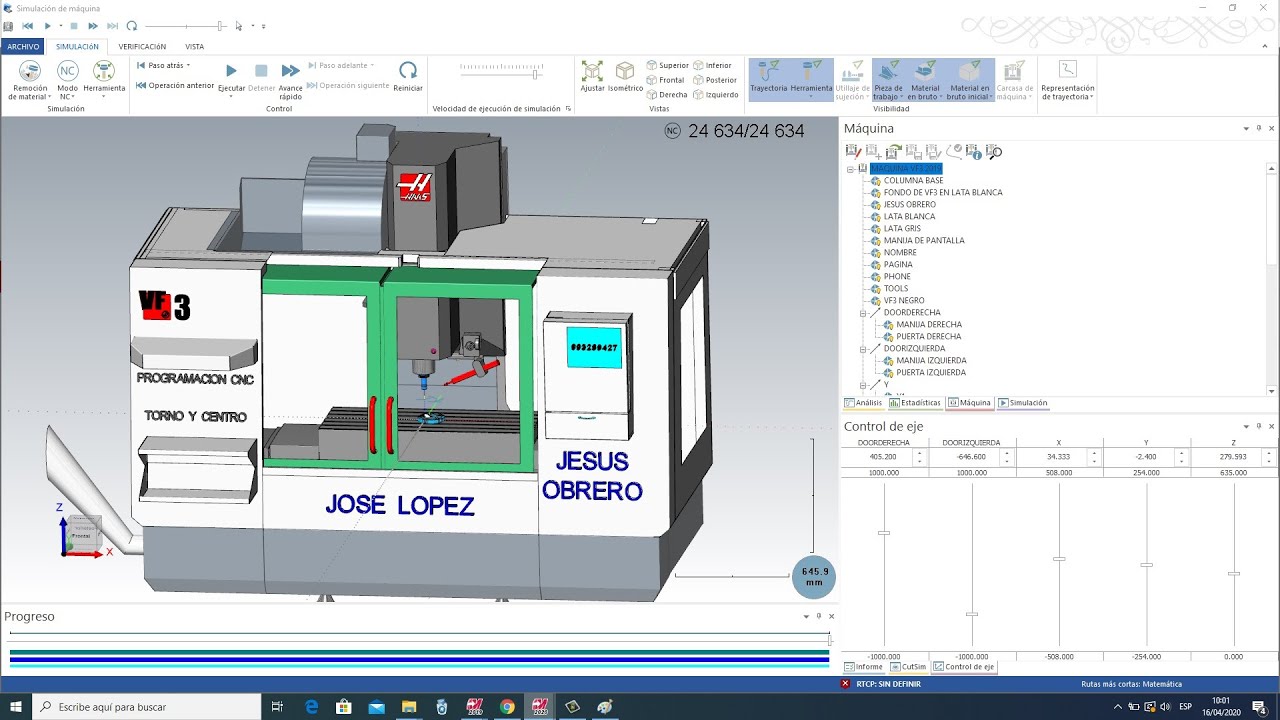The height and width of the screenshot is (720, 1280).
Task: Click the Windows search box
Action: pos(147,707)
